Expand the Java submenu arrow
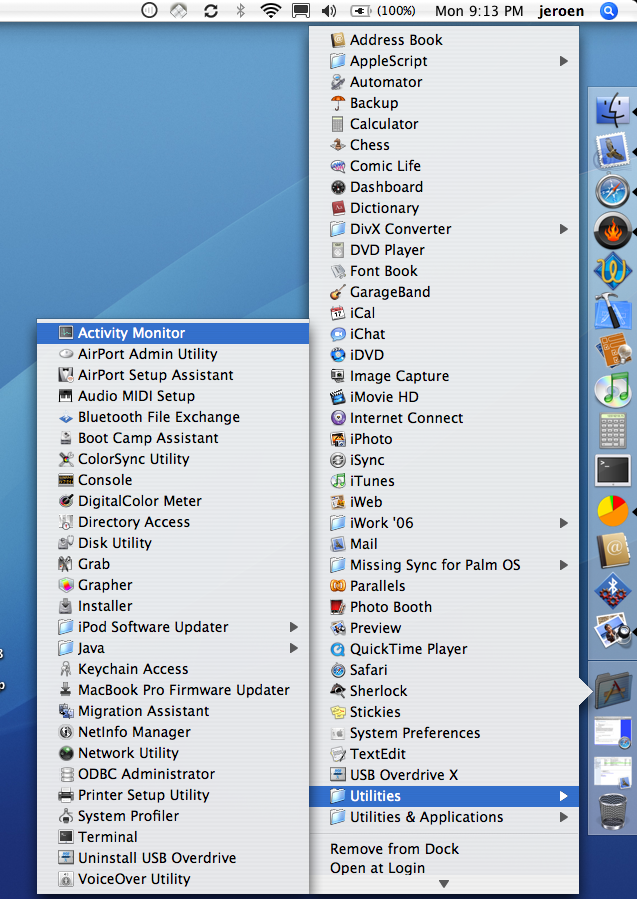 tap(294, 648)
